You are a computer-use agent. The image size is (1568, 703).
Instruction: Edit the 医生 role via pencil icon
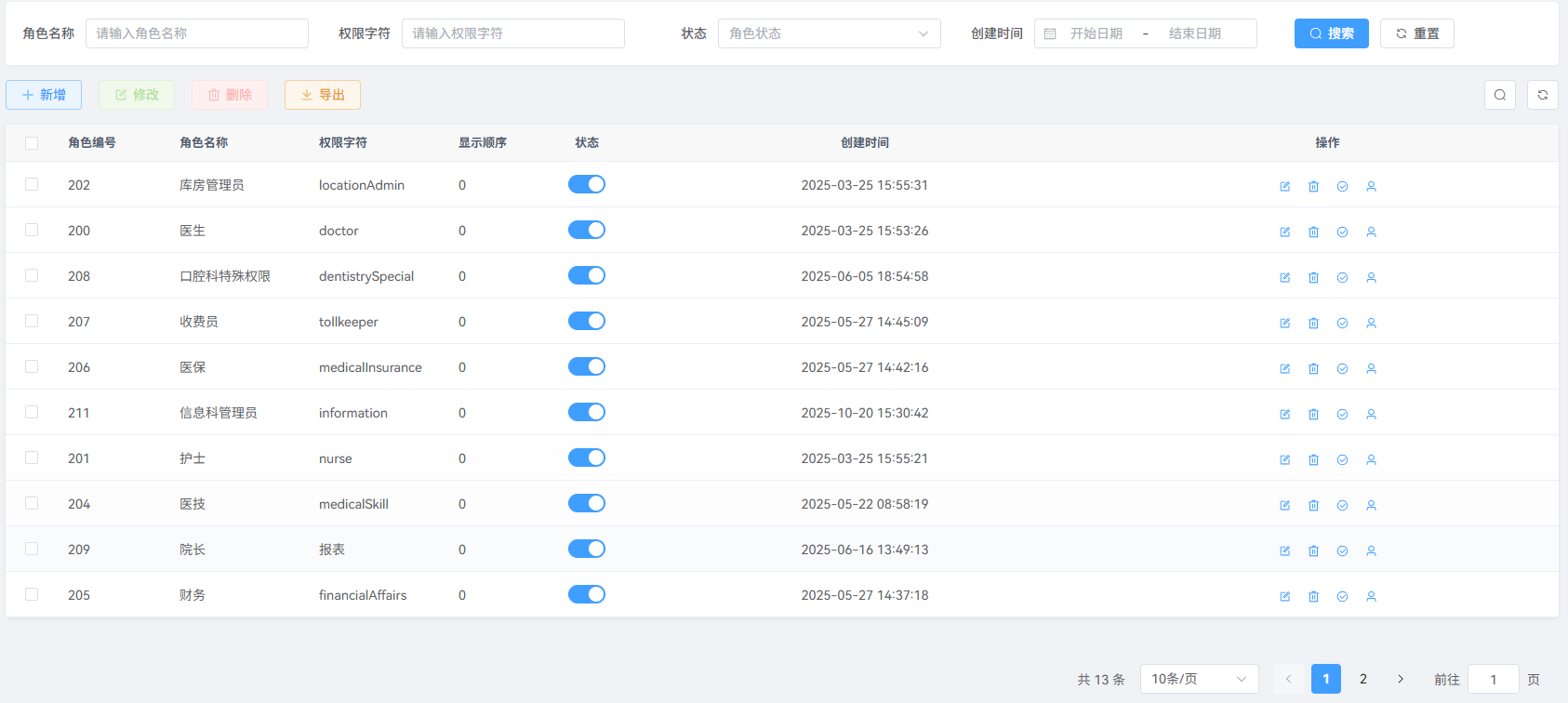coord(1284,232)
